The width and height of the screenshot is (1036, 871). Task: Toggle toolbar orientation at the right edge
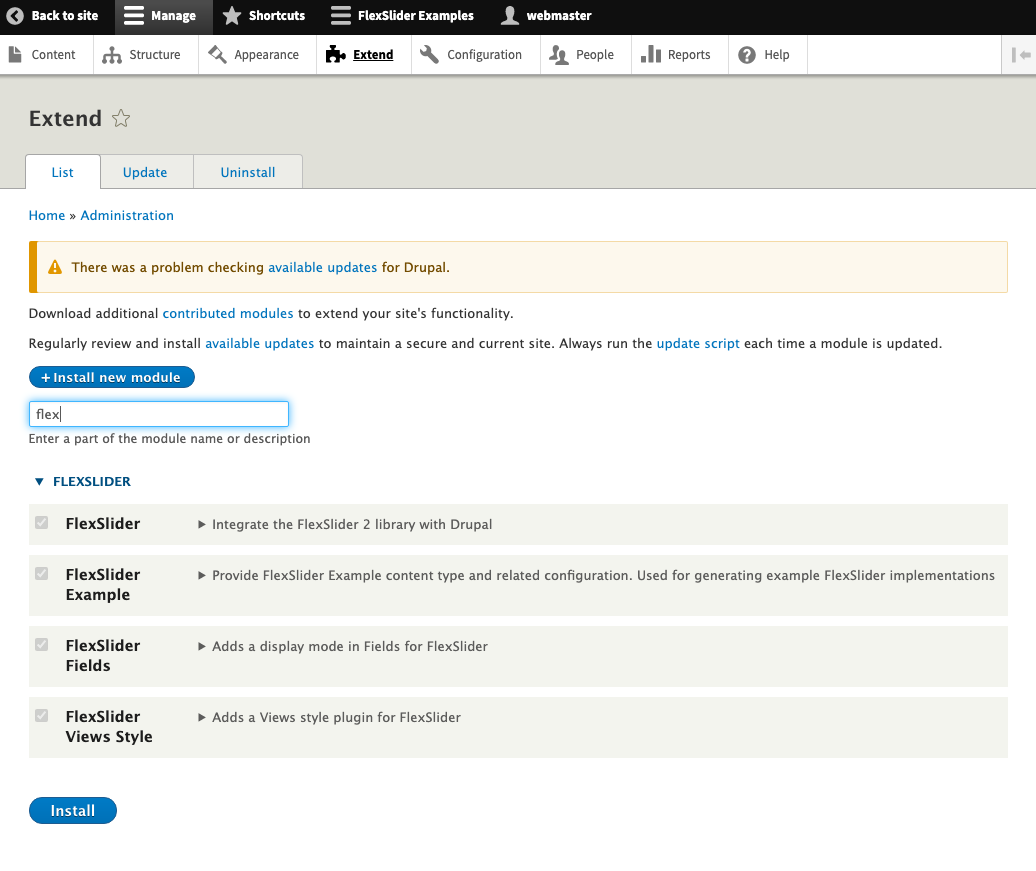pyautogui.click(x=1020, y=55)
